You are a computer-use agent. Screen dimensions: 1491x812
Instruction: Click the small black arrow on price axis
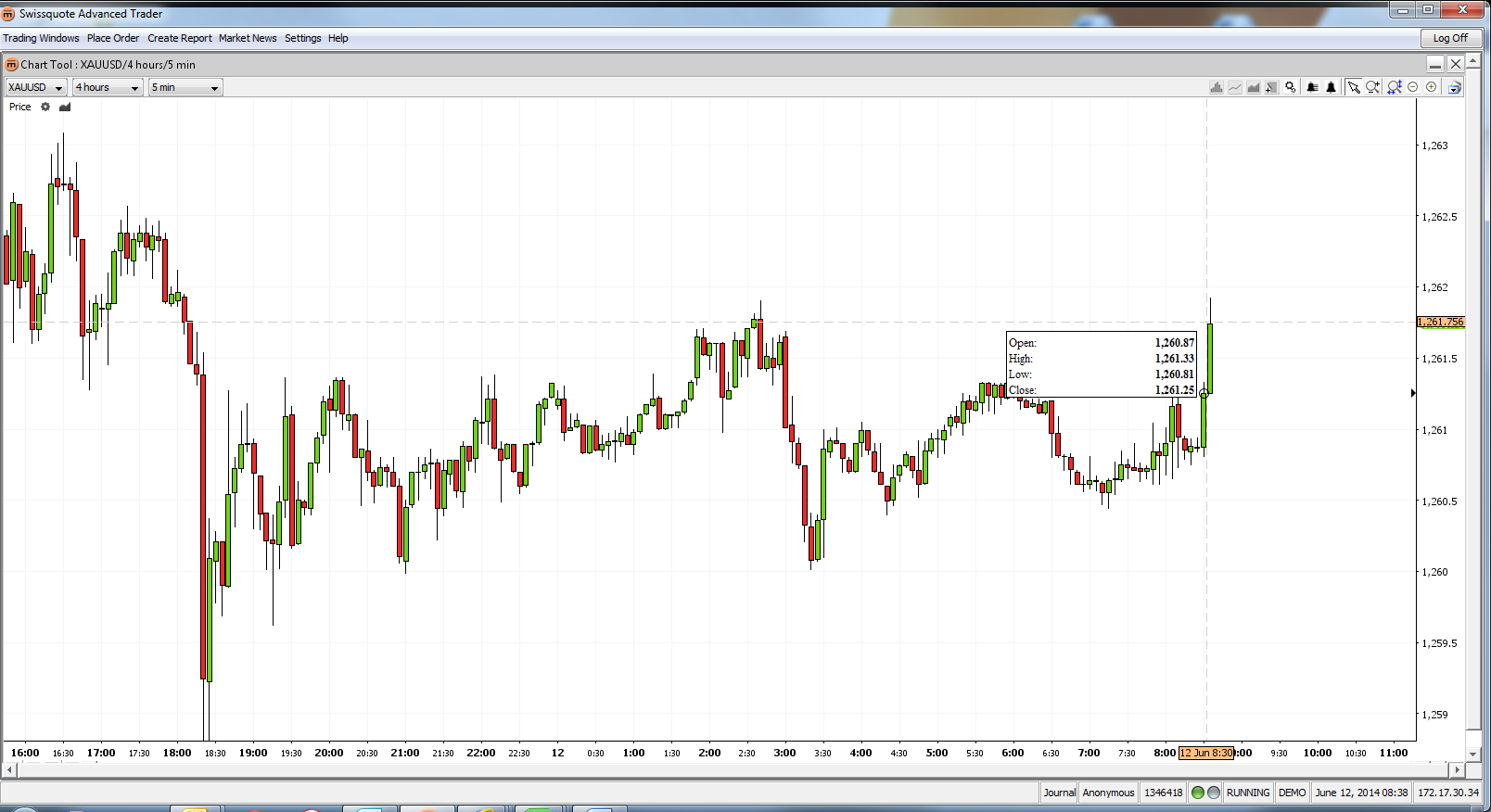pyautogui.click(x=1413, y=393)
